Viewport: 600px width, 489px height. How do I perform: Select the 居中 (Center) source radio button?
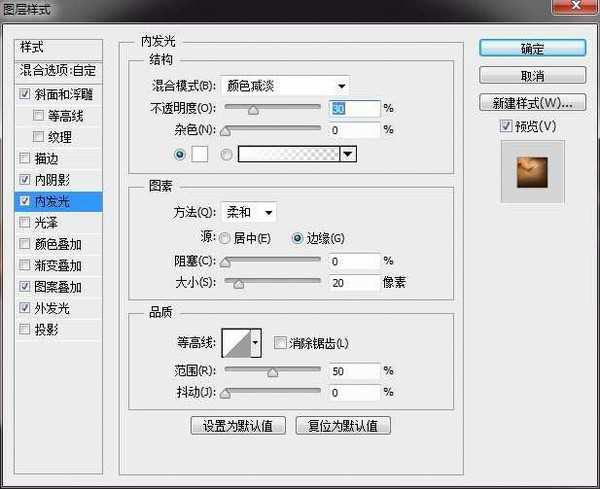click(224, 238)
